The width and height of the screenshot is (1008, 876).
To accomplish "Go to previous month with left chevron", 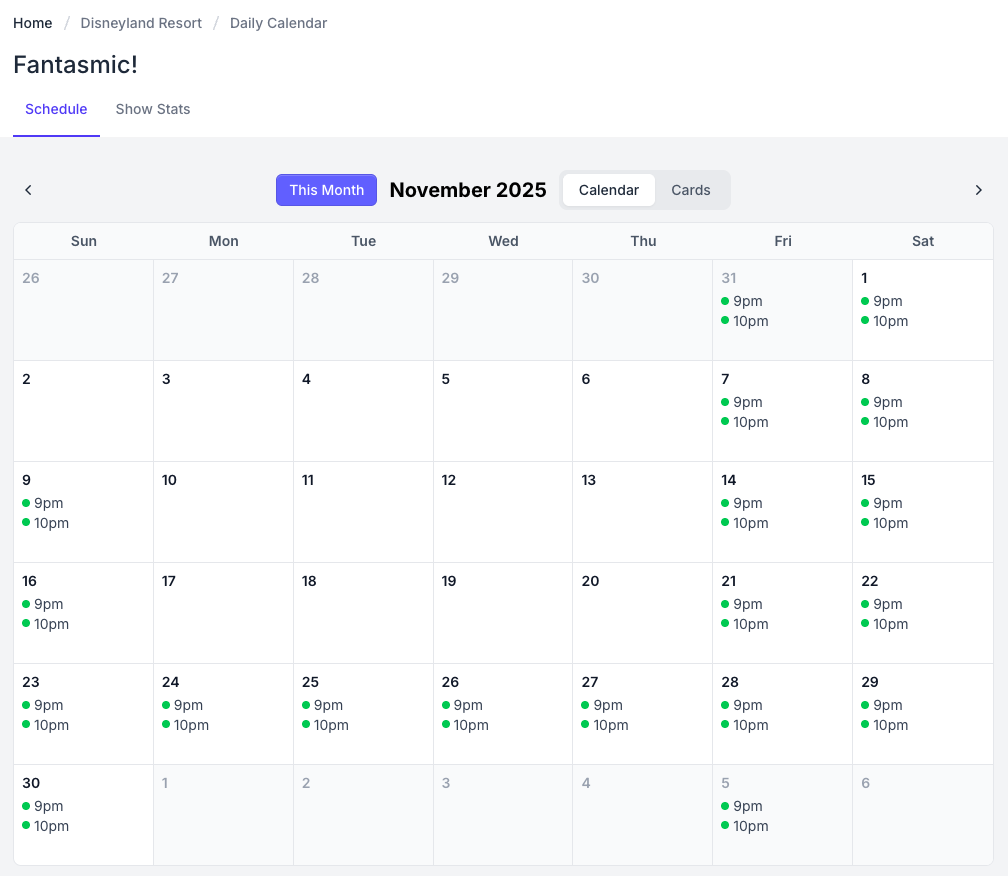I will pyautogui.click(x=28, y=190).
